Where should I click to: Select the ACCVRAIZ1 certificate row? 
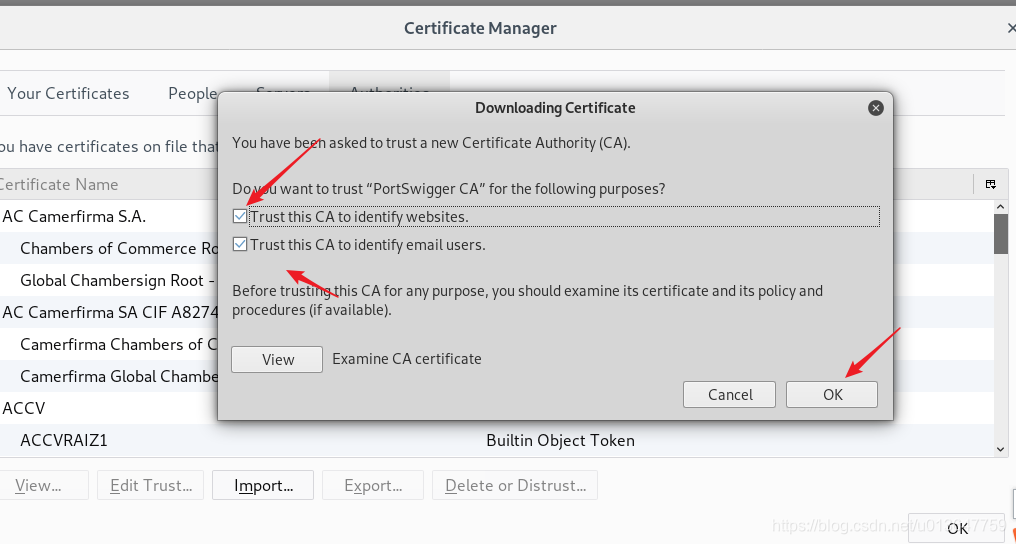496,440
